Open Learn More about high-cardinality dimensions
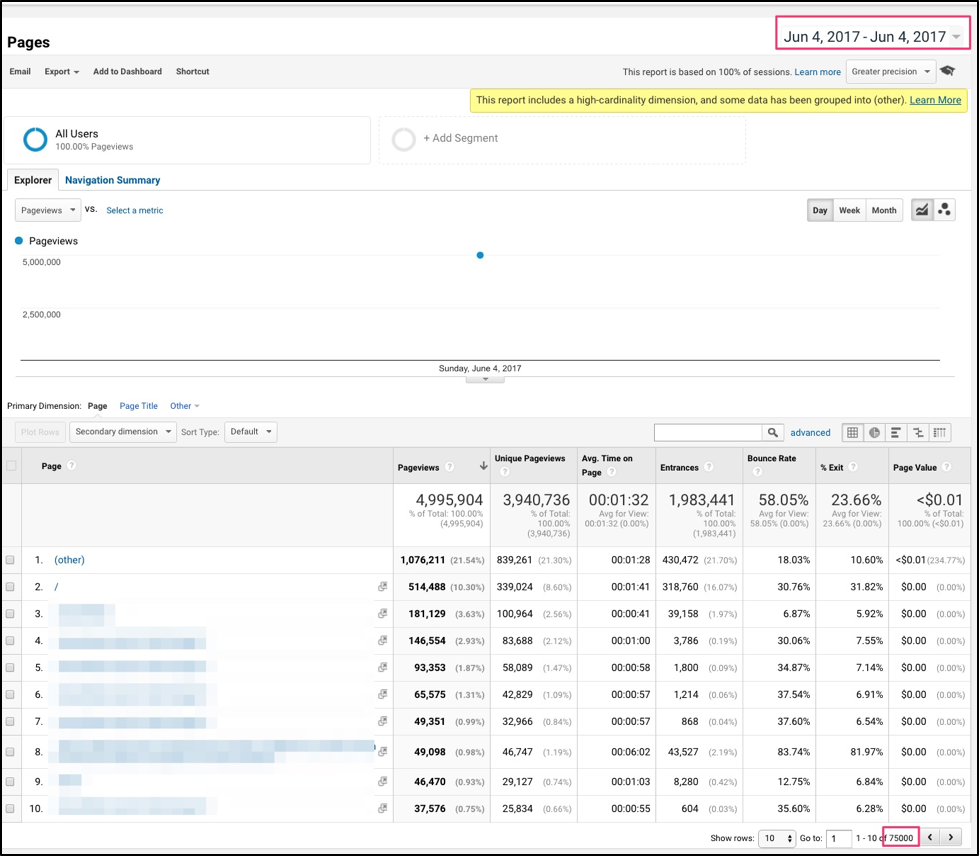Viewport: 979px width, 856px height. 935,100
